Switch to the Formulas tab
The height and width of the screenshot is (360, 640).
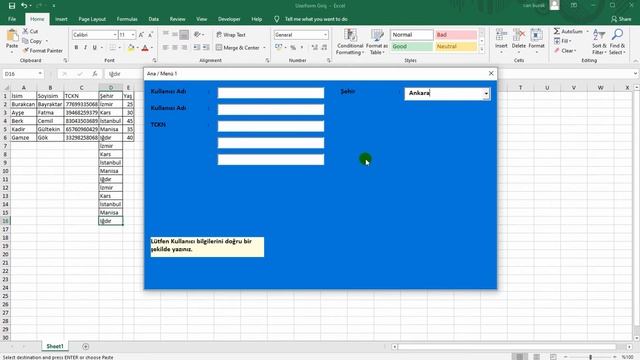coord(127,19)
